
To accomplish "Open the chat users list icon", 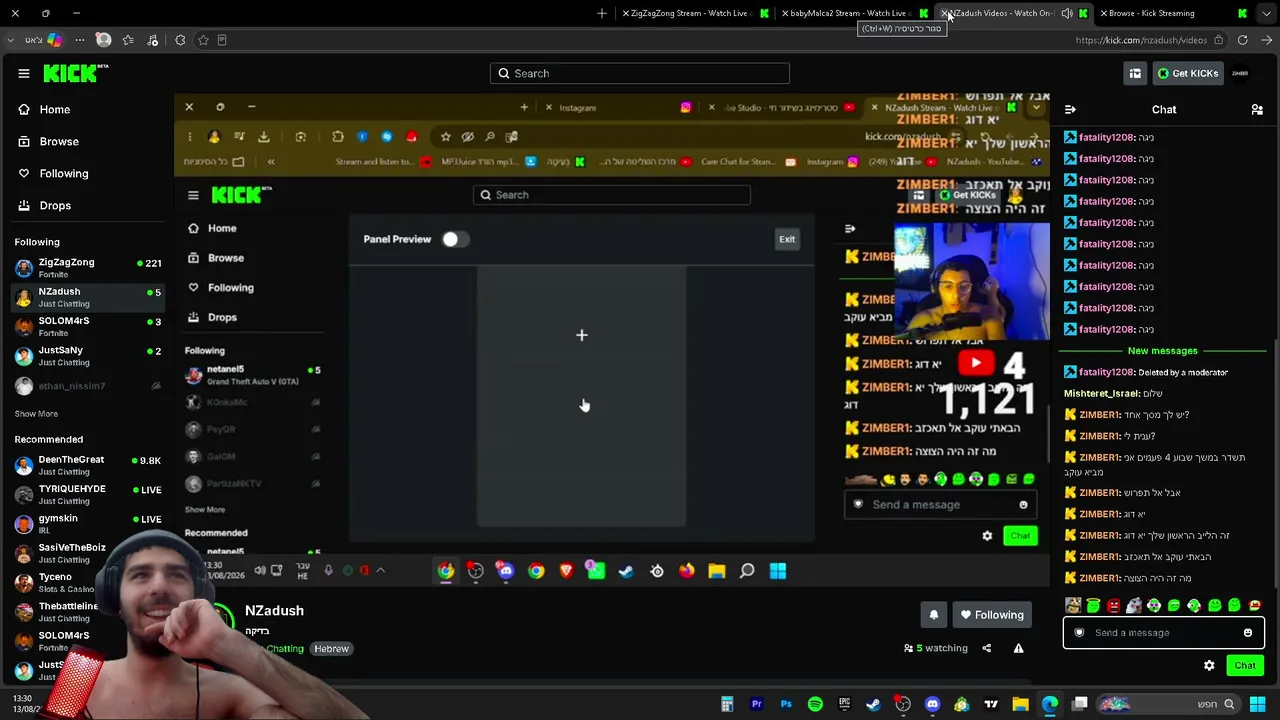I will point(1257,109).
